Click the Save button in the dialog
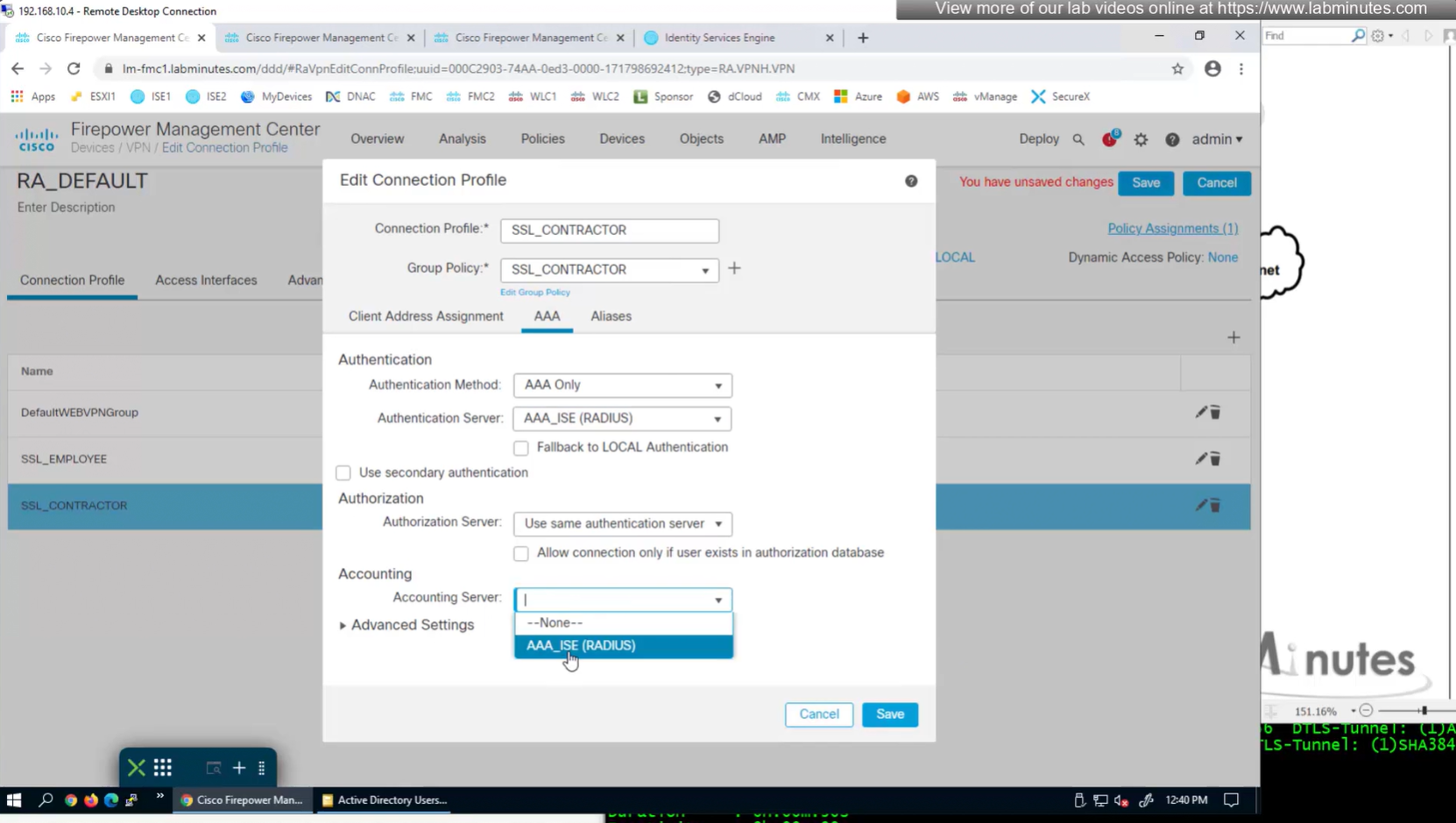Image resolution: width=1456 pixels, height=823 pixels. pos(889,714)
